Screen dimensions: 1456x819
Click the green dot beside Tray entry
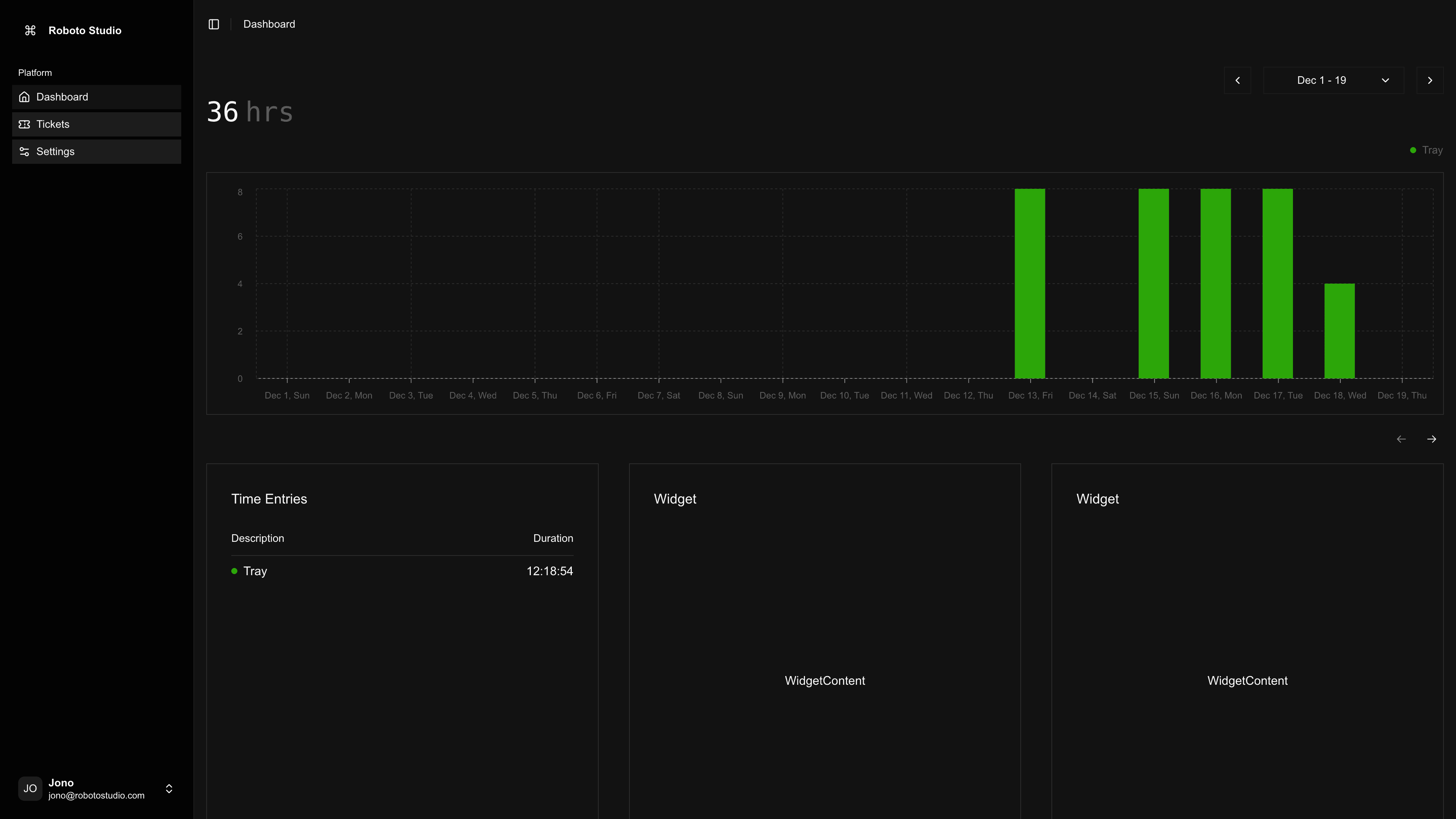click(234, 571)
